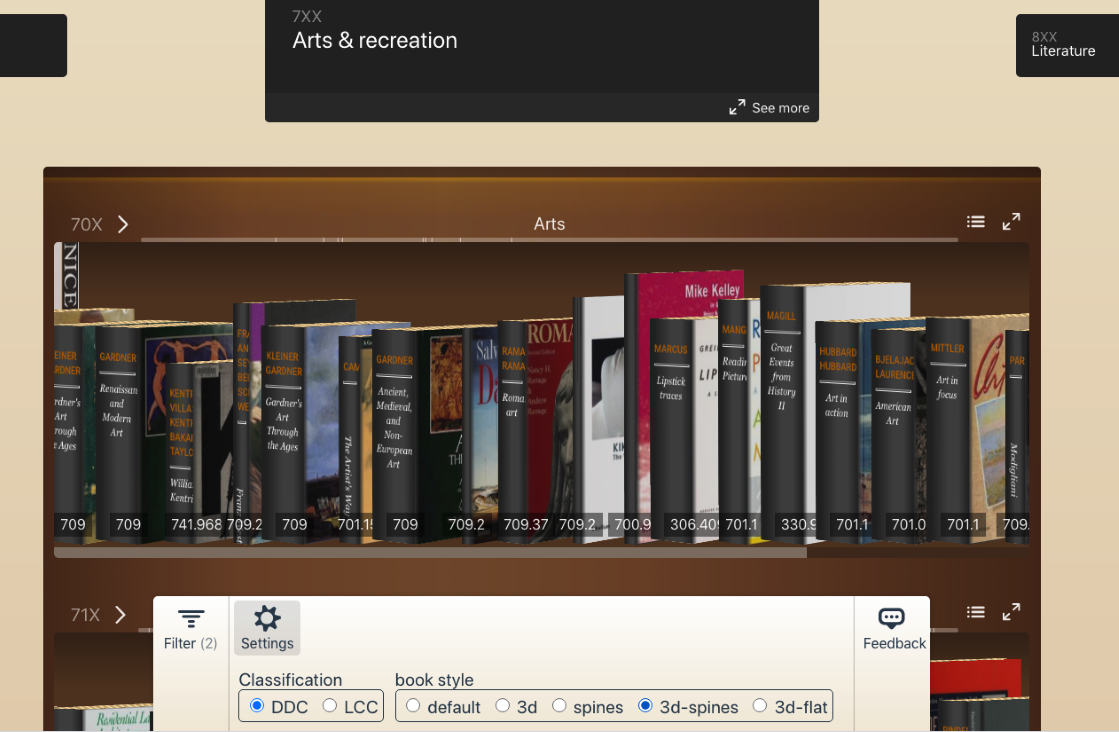
Task: Go to 8XX Literature section
Action: pos(1066,45)
